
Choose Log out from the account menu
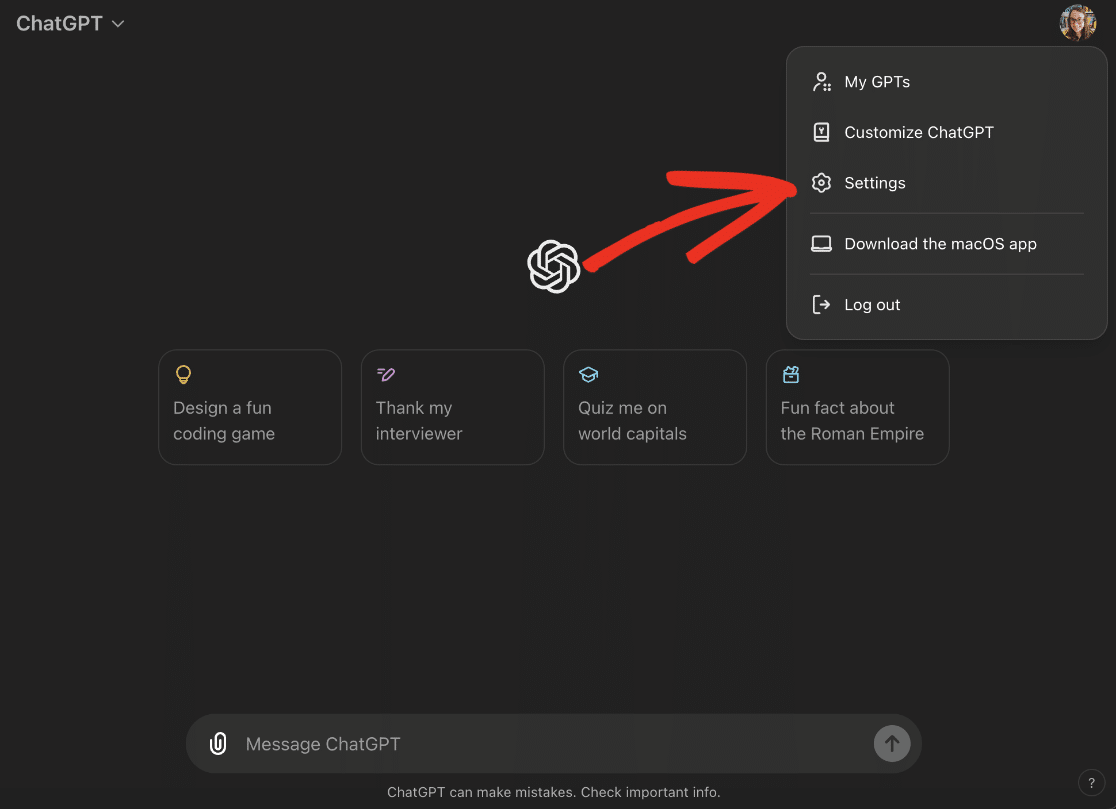(x=870, y=304)
